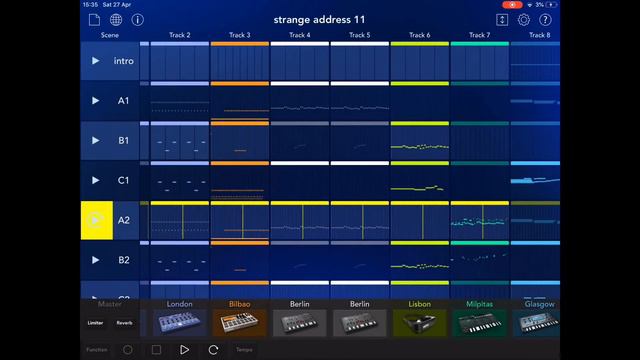Select the Track 5 header
640x360 pixels.
click(360, 35)
